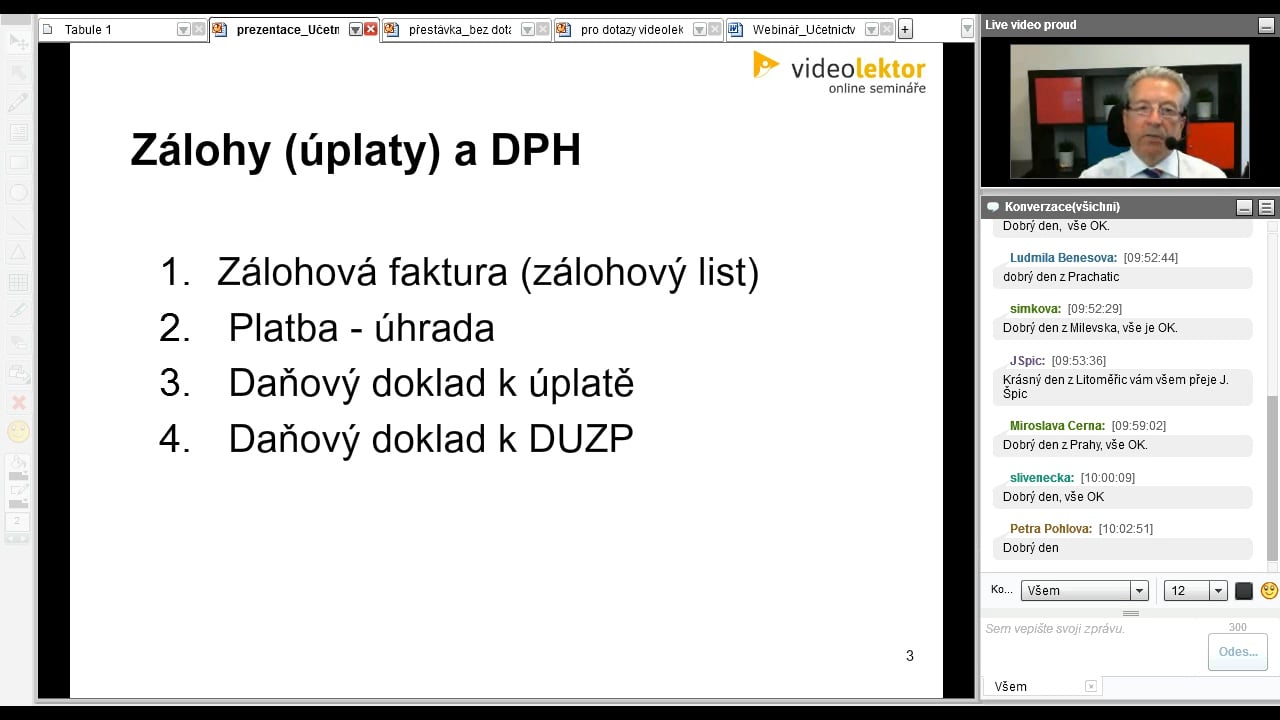The width and height of the screenshot is (1280, 720).
Task: Open the chat panel options menu icon
Action: coord(1266,207)
